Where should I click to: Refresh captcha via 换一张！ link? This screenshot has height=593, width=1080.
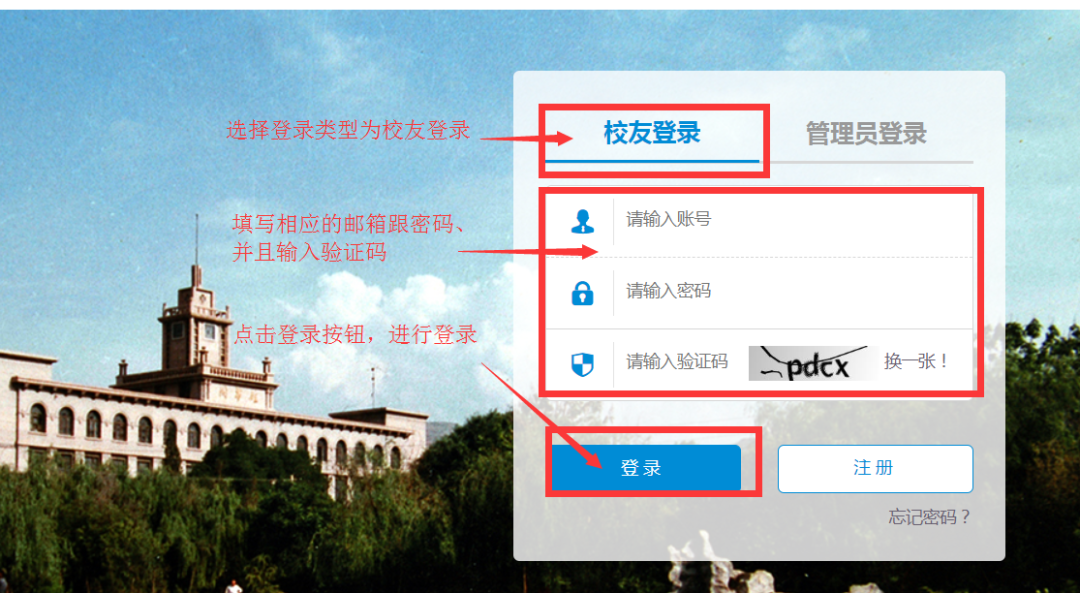916,362
